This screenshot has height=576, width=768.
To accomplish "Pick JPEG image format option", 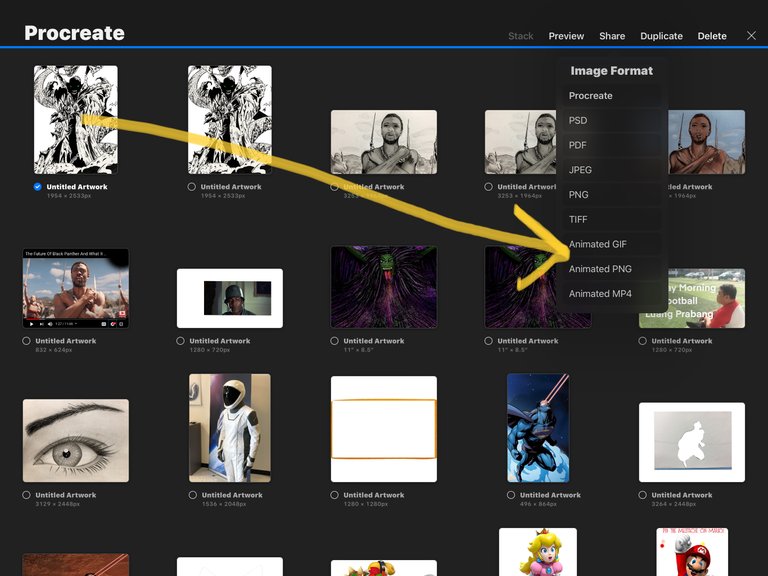I will pos(581,170).
